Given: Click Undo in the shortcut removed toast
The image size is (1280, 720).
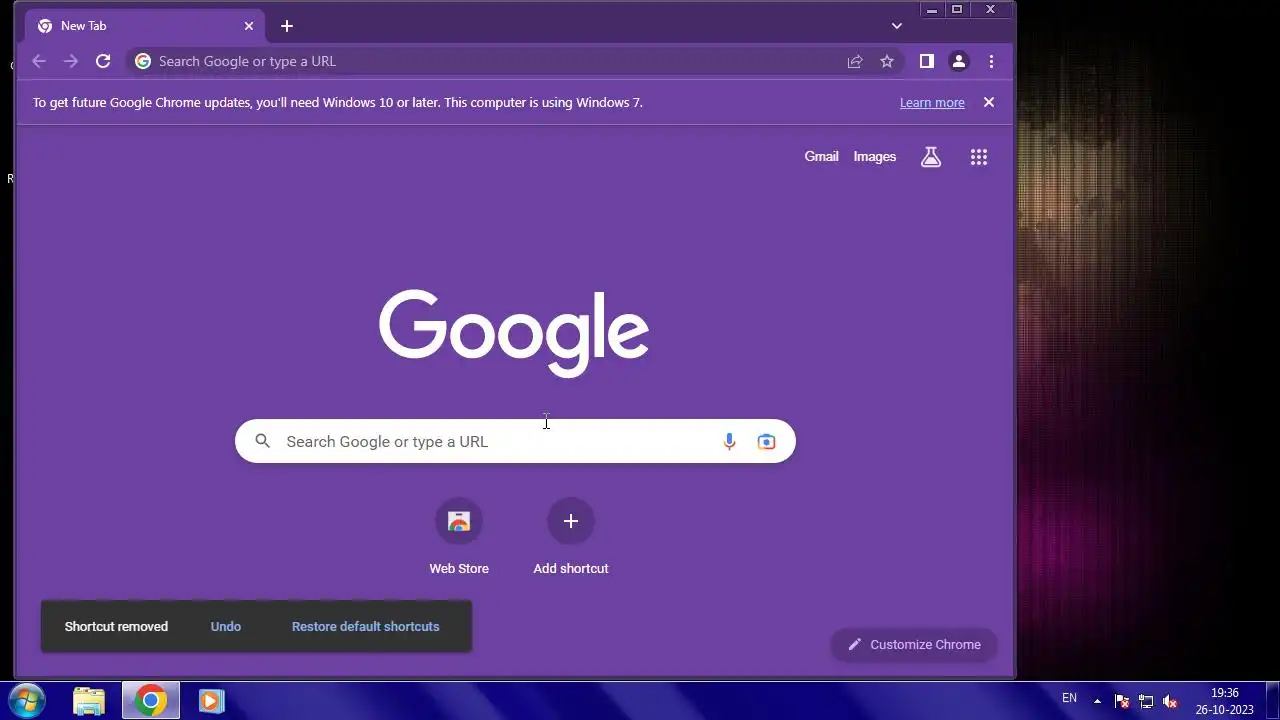Looking at the screenshot, I should [226, 626].
